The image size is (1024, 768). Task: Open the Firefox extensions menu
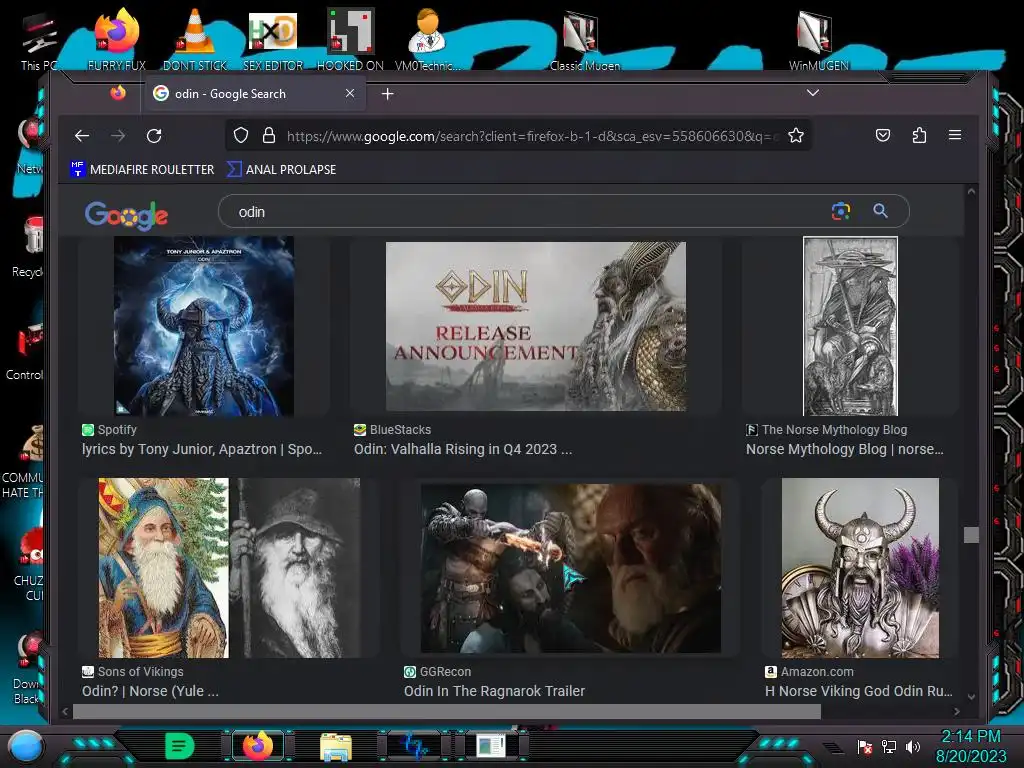click(x=919, y=135)
